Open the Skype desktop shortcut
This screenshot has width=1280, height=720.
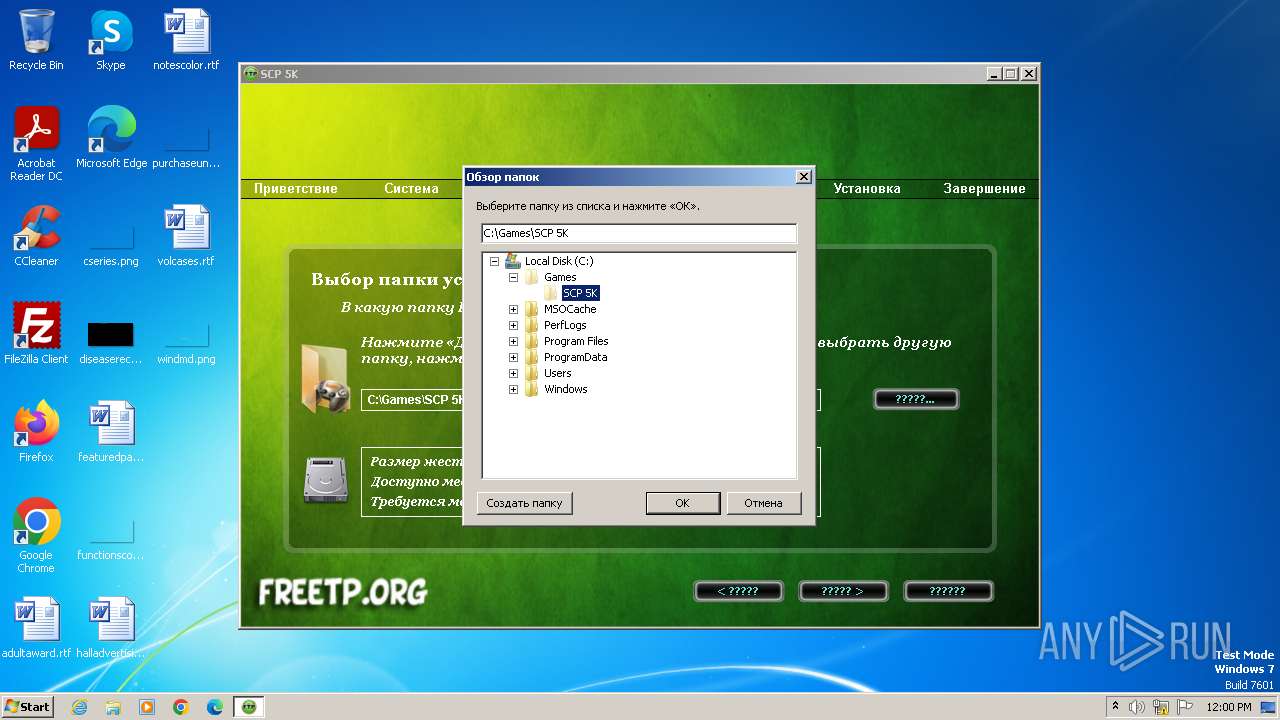coord(111,40)
